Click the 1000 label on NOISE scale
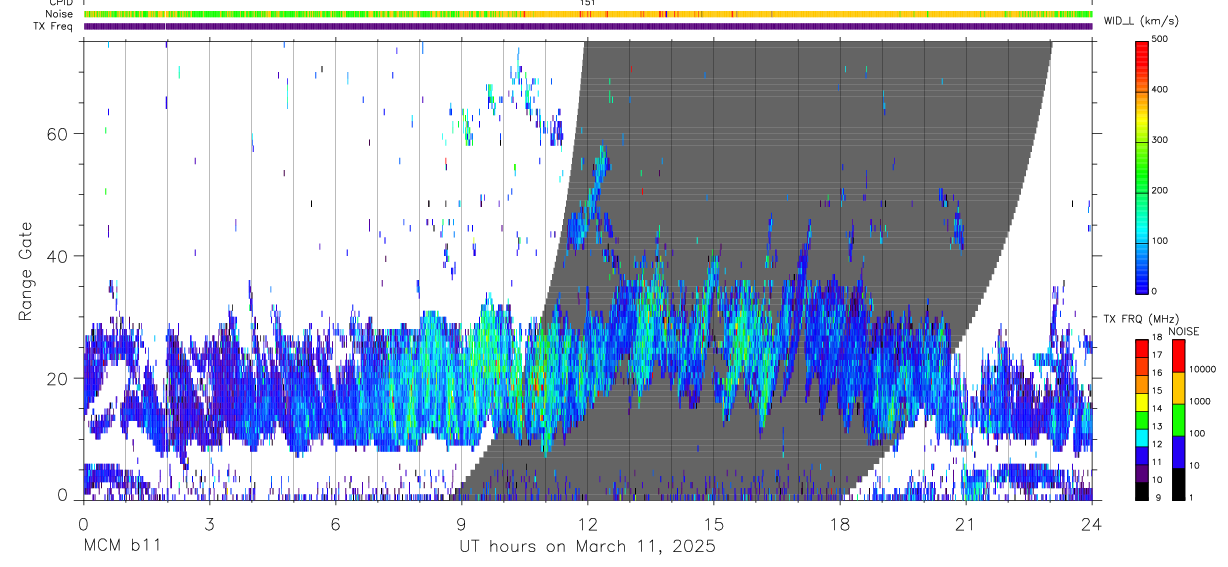 point(1200,401)
